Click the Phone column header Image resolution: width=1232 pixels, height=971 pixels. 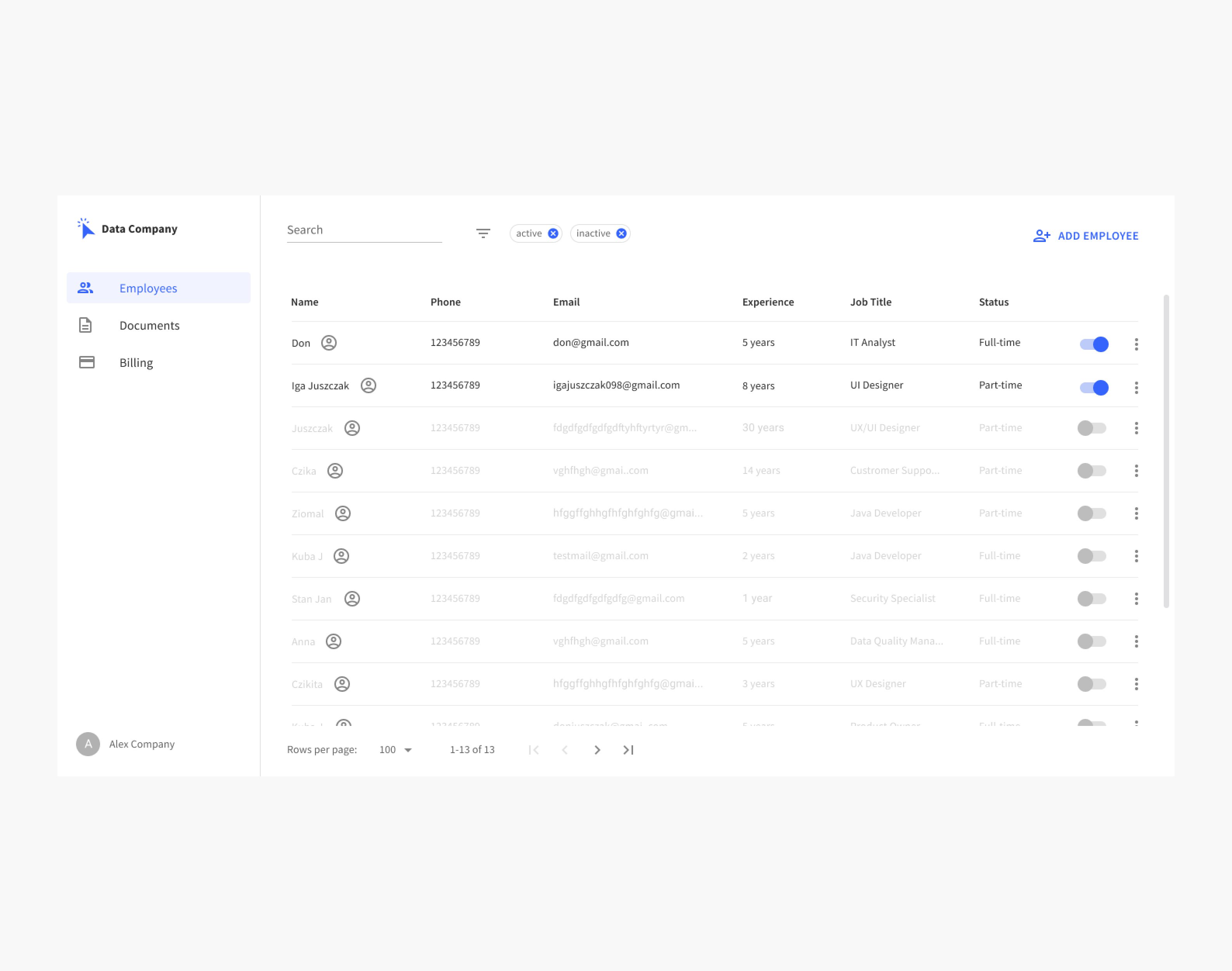point(445,302)
